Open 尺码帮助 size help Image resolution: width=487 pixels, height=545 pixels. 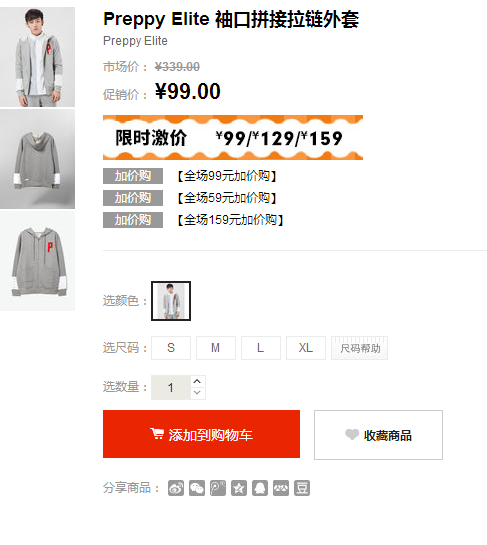click(x=359, y=348)
